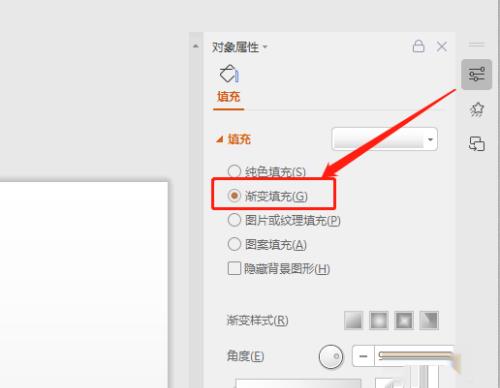The height and width of the screenshot is (388, 500).
Task: Open the 对象属性 panel title dropdown
Action: pyautogui.click(x=265, y=47)
